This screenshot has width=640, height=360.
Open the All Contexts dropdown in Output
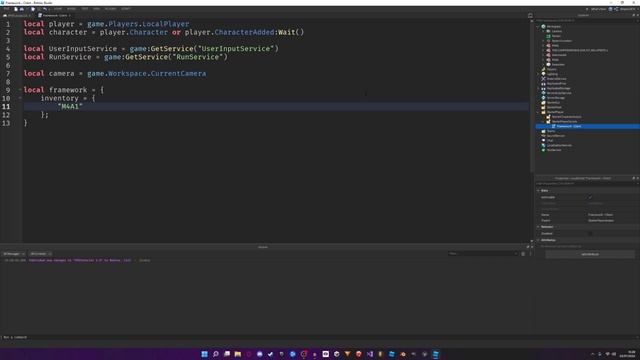(x=40, y=253)
